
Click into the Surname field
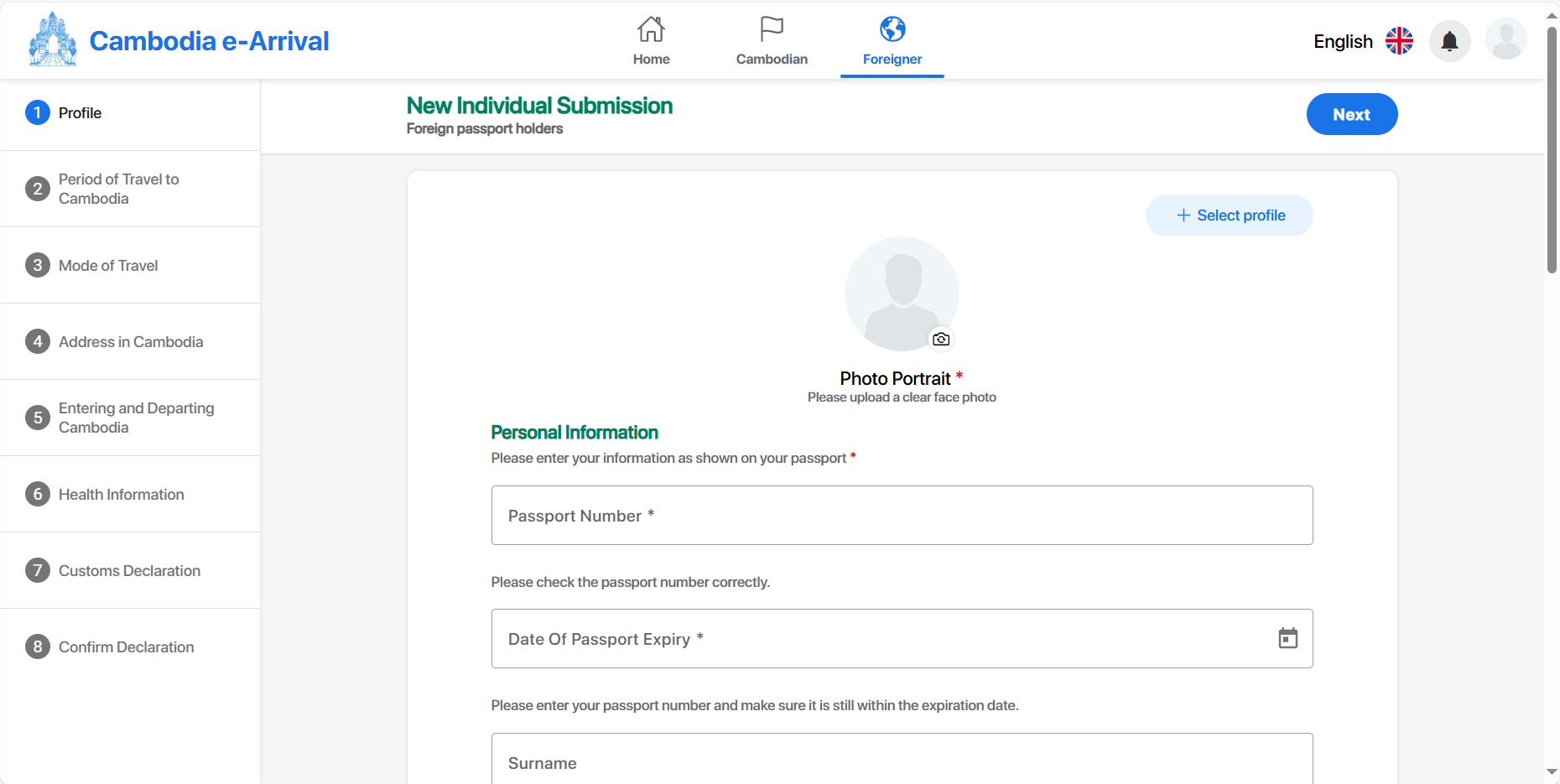[x=902, y=762]
